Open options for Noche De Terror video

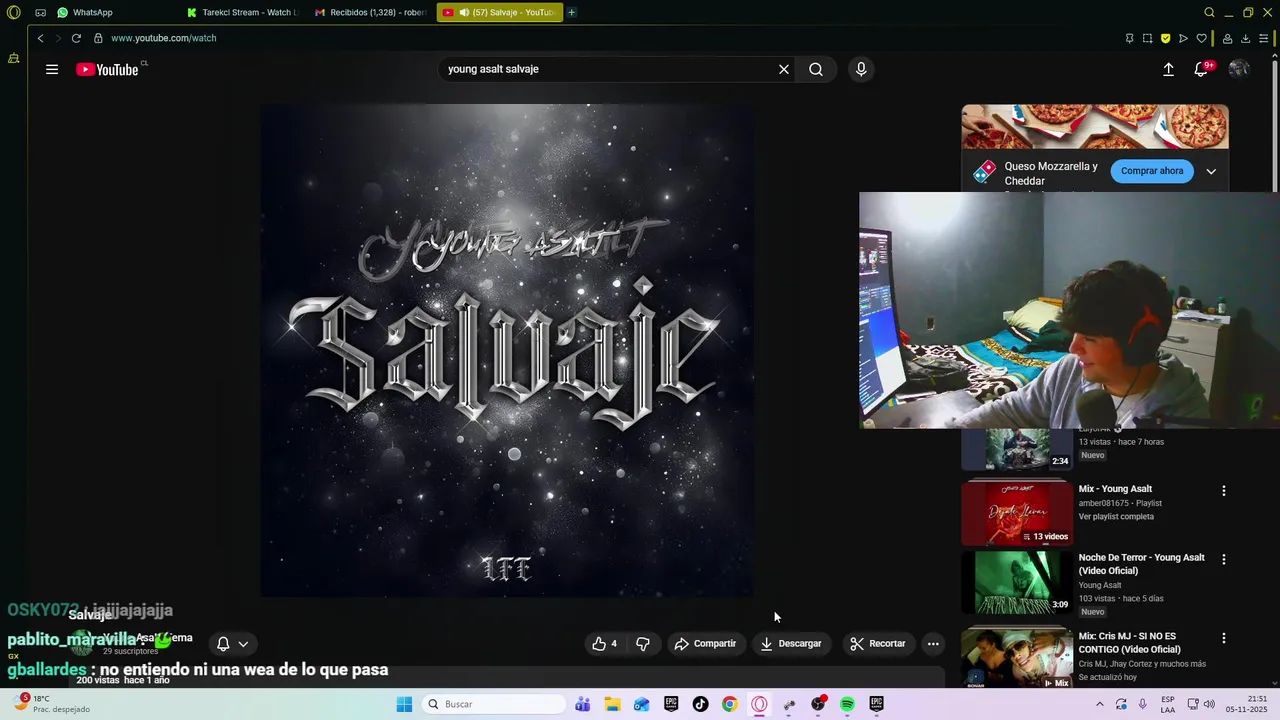click(1223, 559)
